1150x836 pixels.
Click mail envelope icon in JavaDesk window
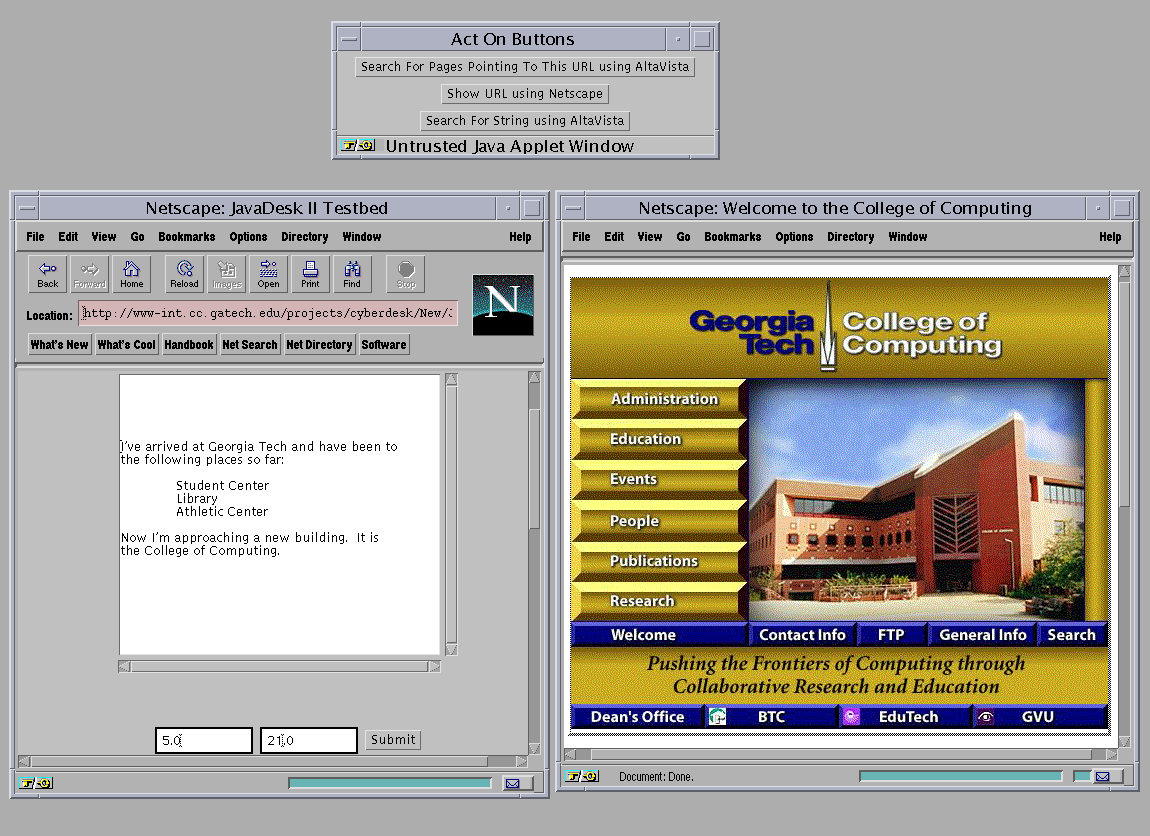pyautogui.click(x=512, y=784)
